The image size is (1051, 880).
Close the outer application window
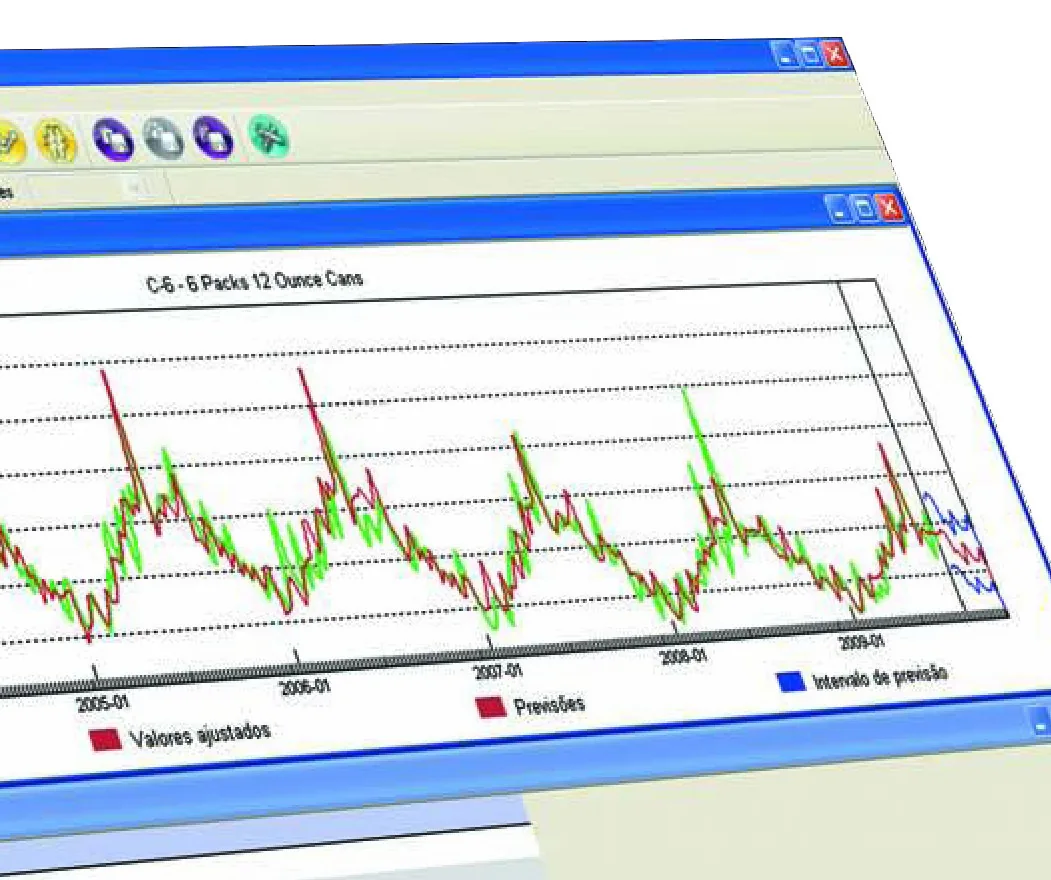click(835, 54)
